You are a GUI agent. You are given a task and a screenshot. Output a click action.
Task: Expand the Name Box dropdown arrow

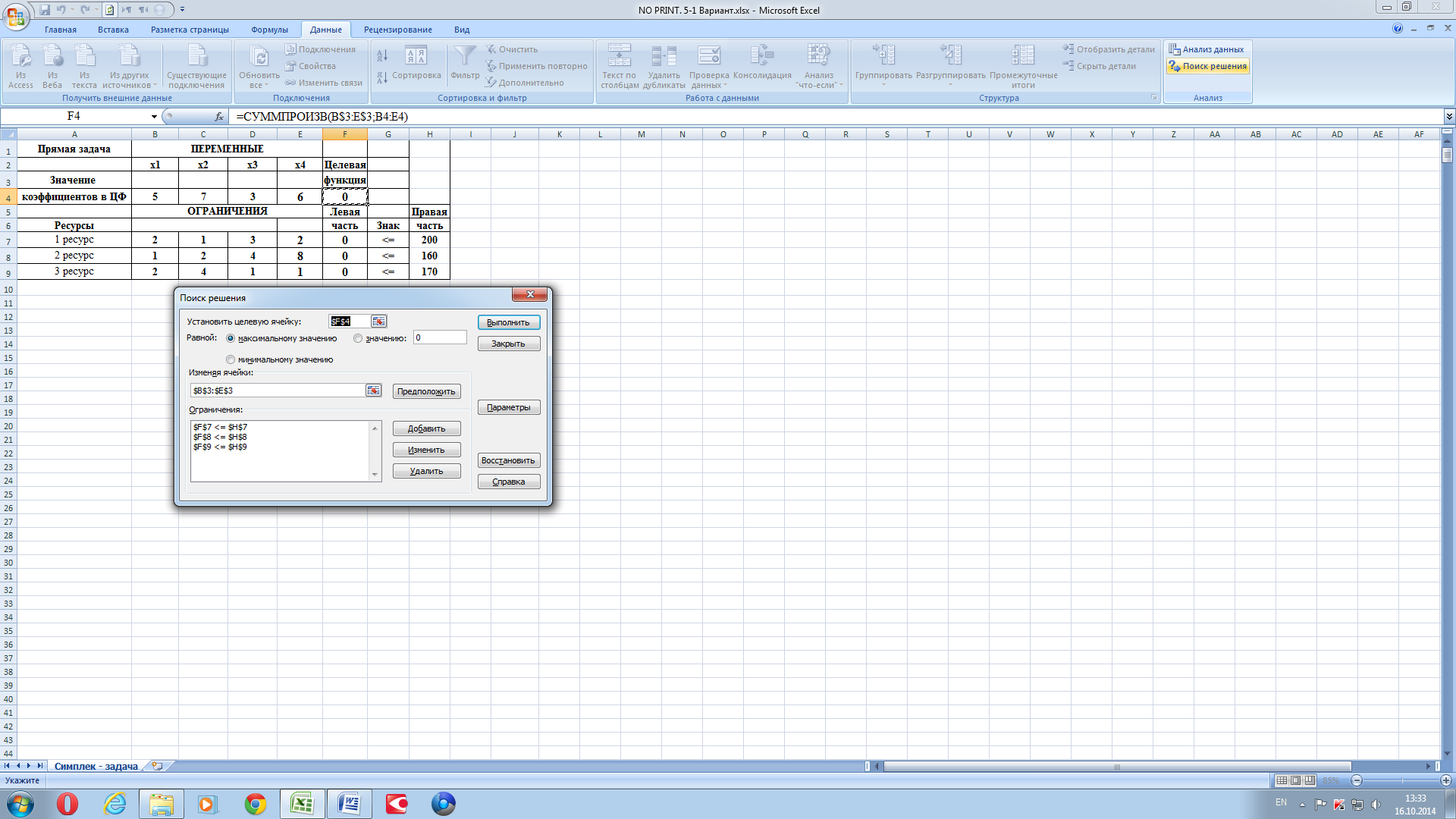click(x=154, y=117)
